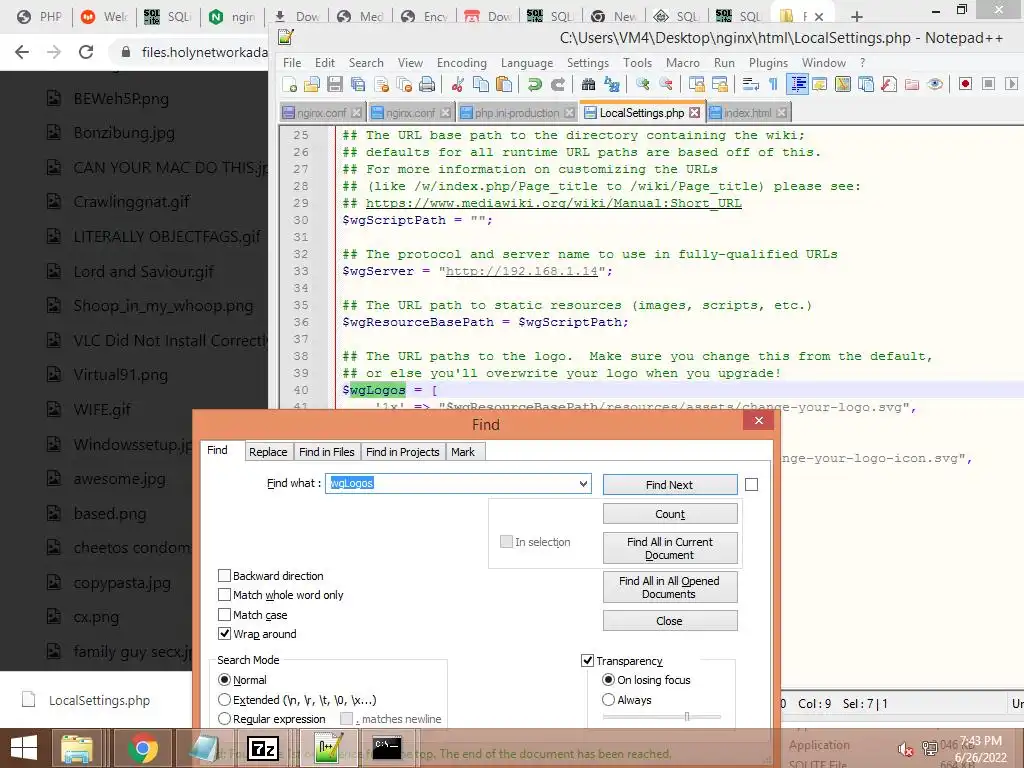
Task: Open the awesome.jpg file link in Chrome
Action: pos(119,479)
